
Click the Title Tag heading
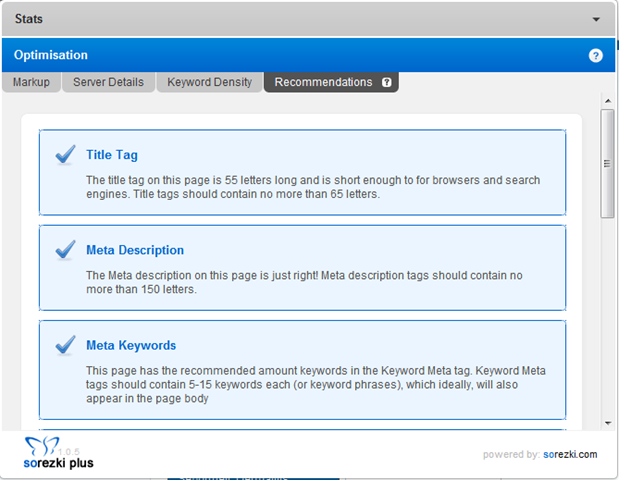pyautogui.click(x=112, y=155)
